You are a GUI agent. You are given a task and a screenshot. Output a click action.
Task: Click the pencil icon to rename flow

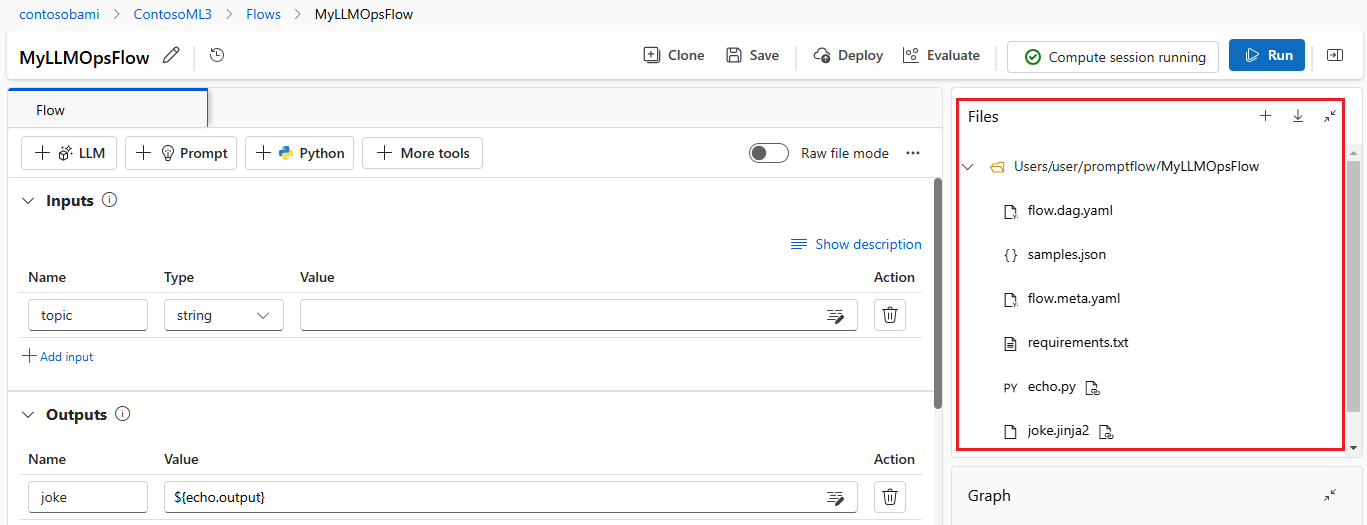171,56
